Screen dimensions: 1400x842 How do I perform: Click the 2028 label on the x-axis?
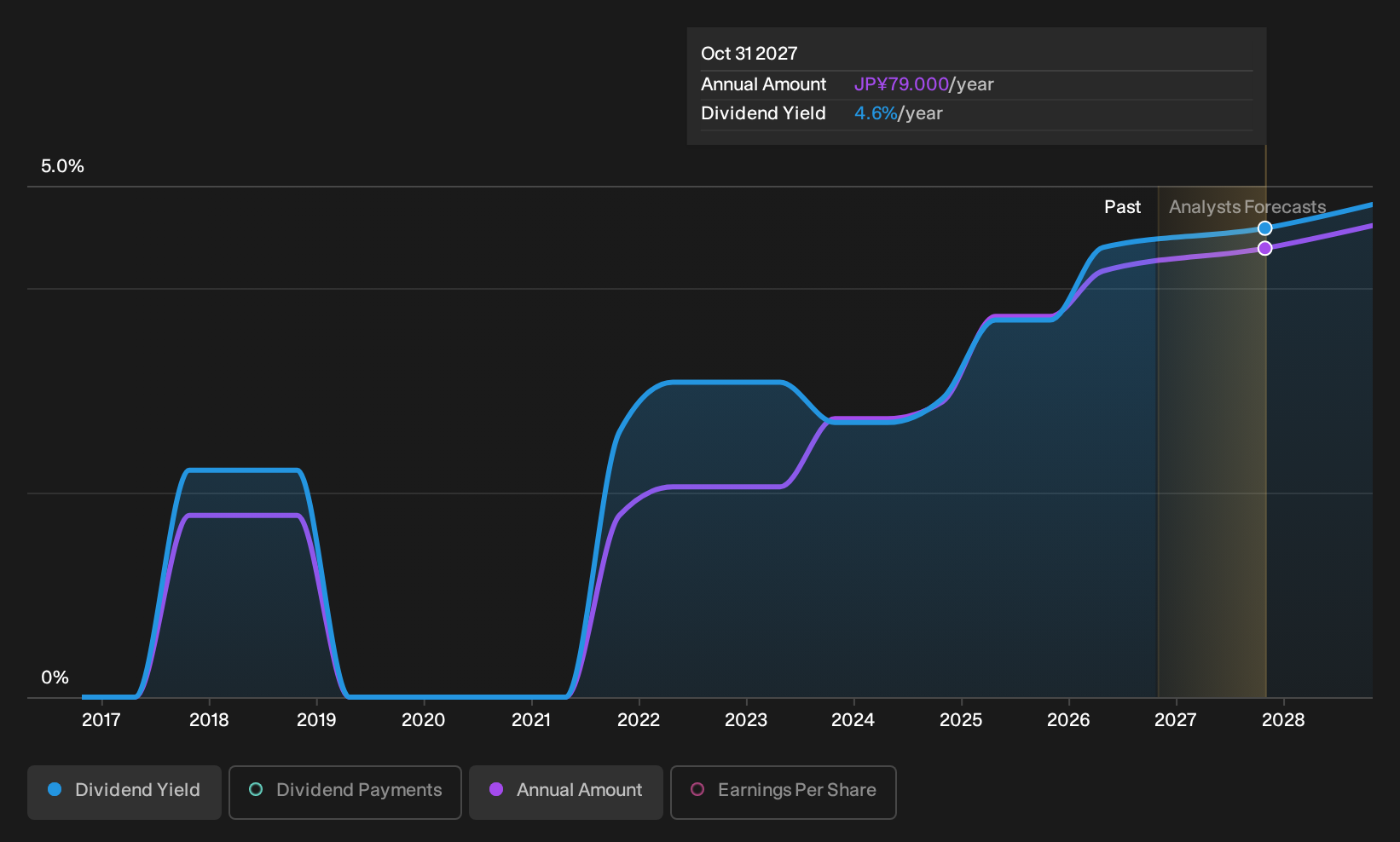click(1283, 720)
